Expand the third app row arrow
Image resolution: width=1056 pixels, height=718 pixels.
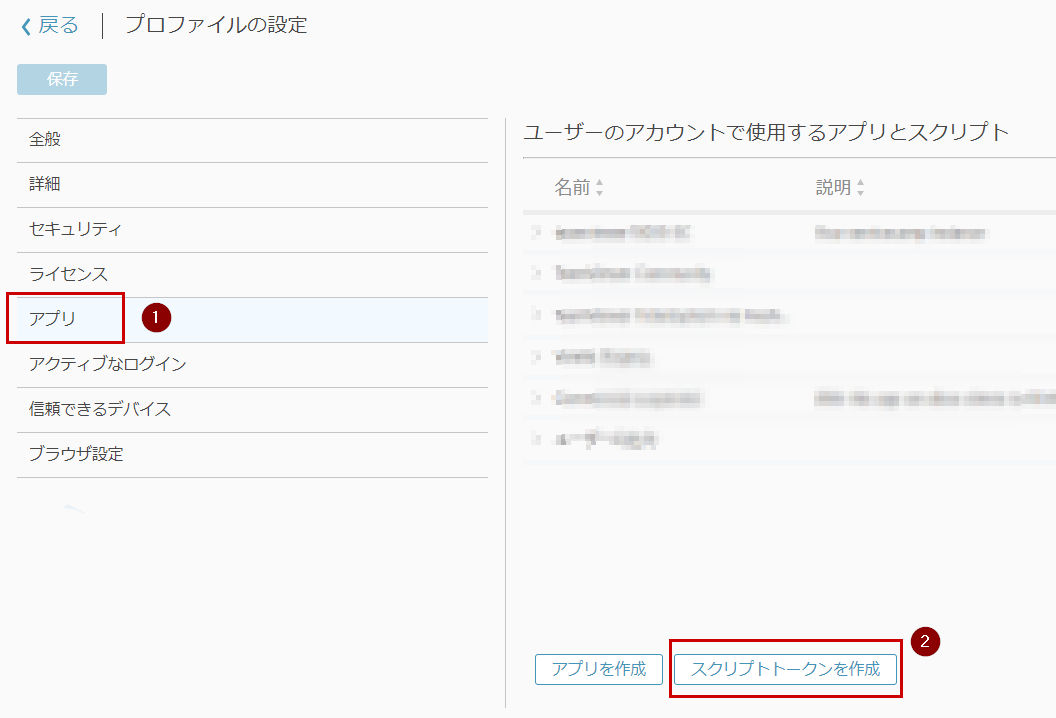point(537,315)
